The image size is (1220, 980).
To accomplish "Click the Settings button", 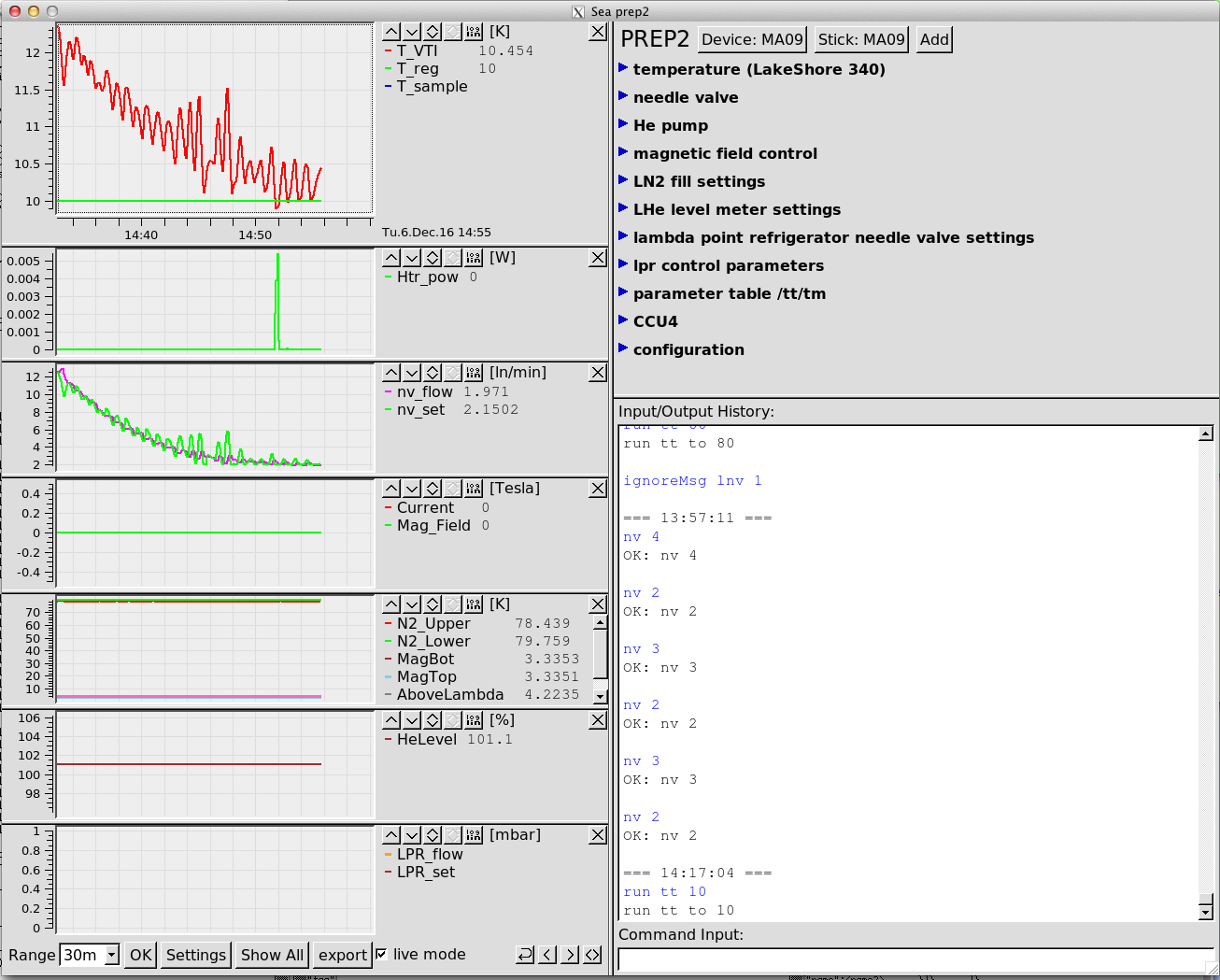I will 196,955.
